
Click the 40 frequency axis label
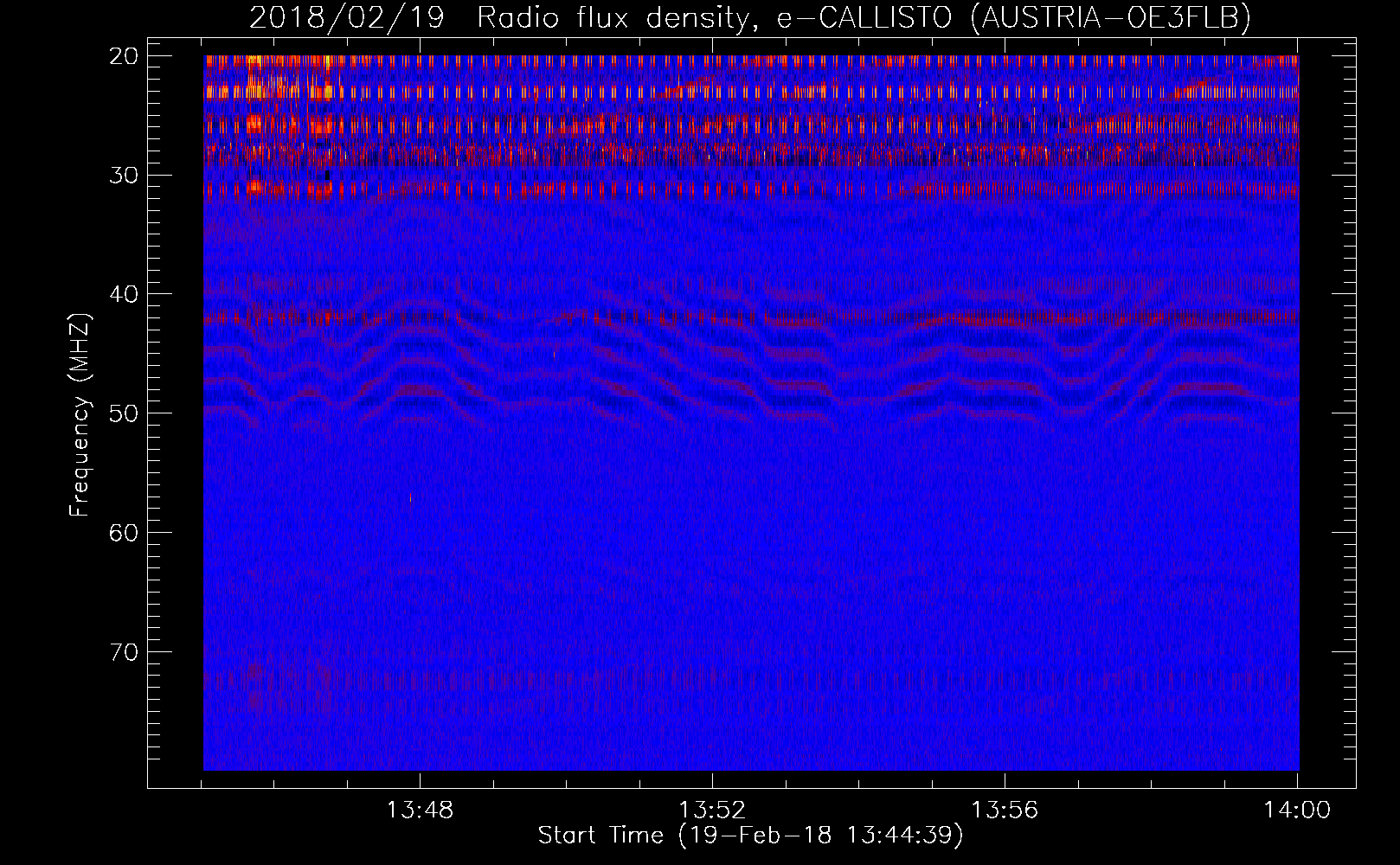[124, 294]
